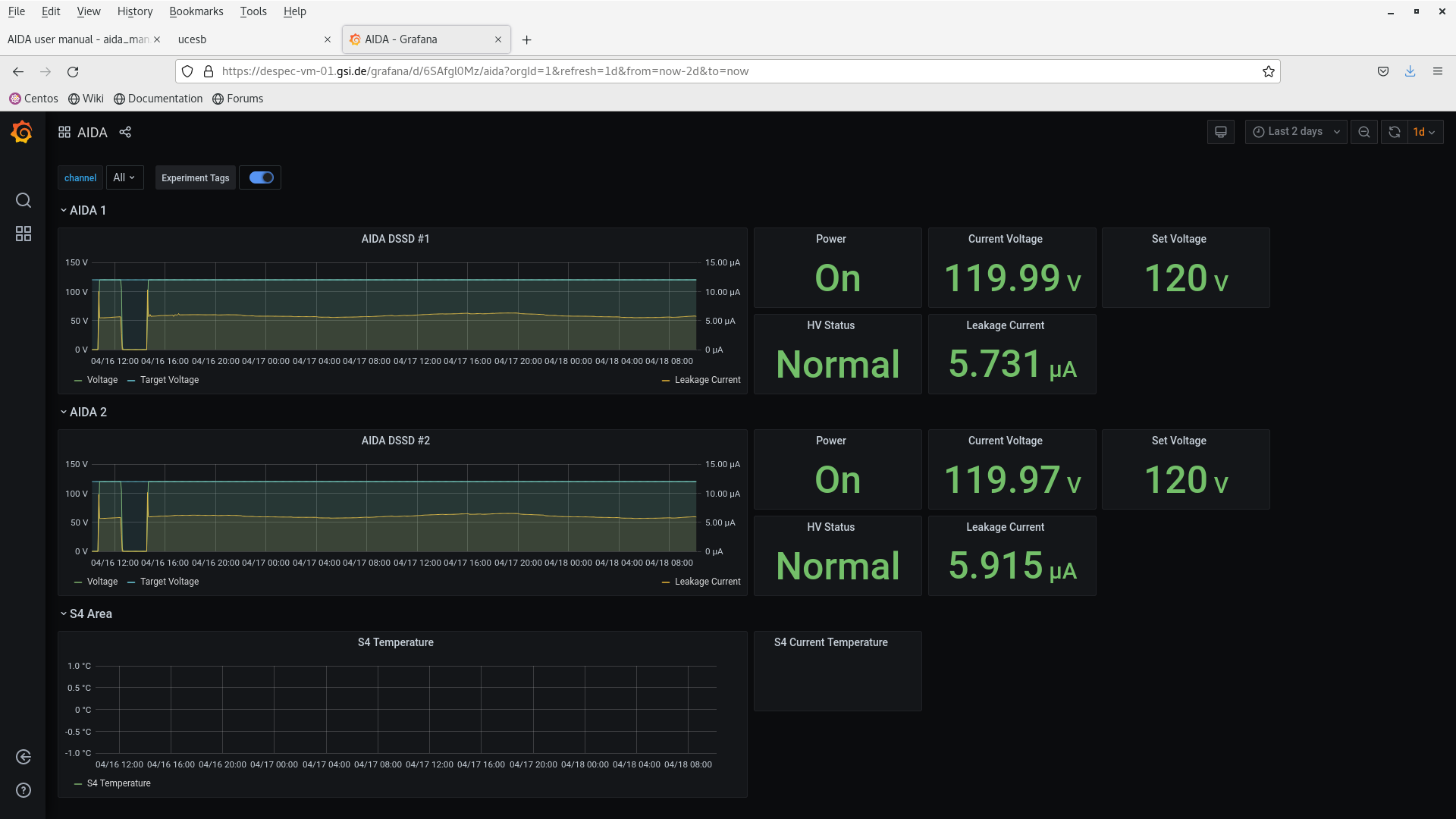Open the Dashboards grid icon in sidebar

click(x=24, y=234)
